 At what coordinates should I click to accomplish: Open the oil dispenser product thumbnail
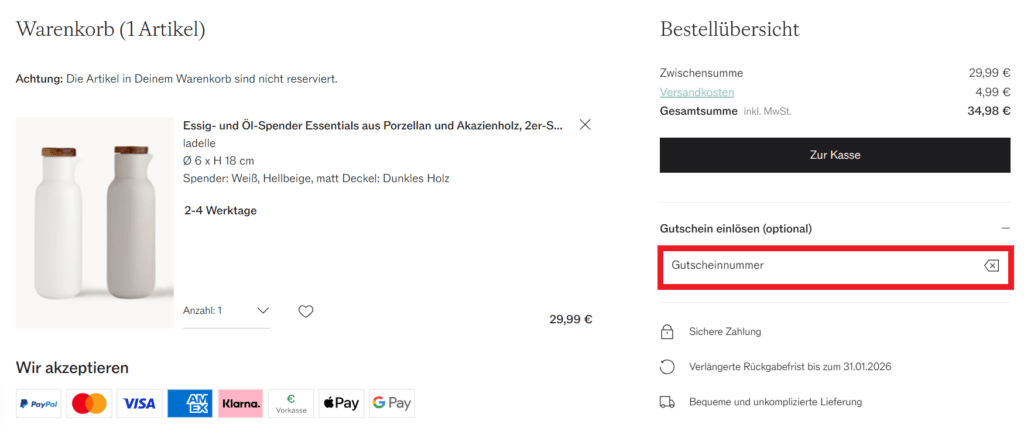[95, 222]
